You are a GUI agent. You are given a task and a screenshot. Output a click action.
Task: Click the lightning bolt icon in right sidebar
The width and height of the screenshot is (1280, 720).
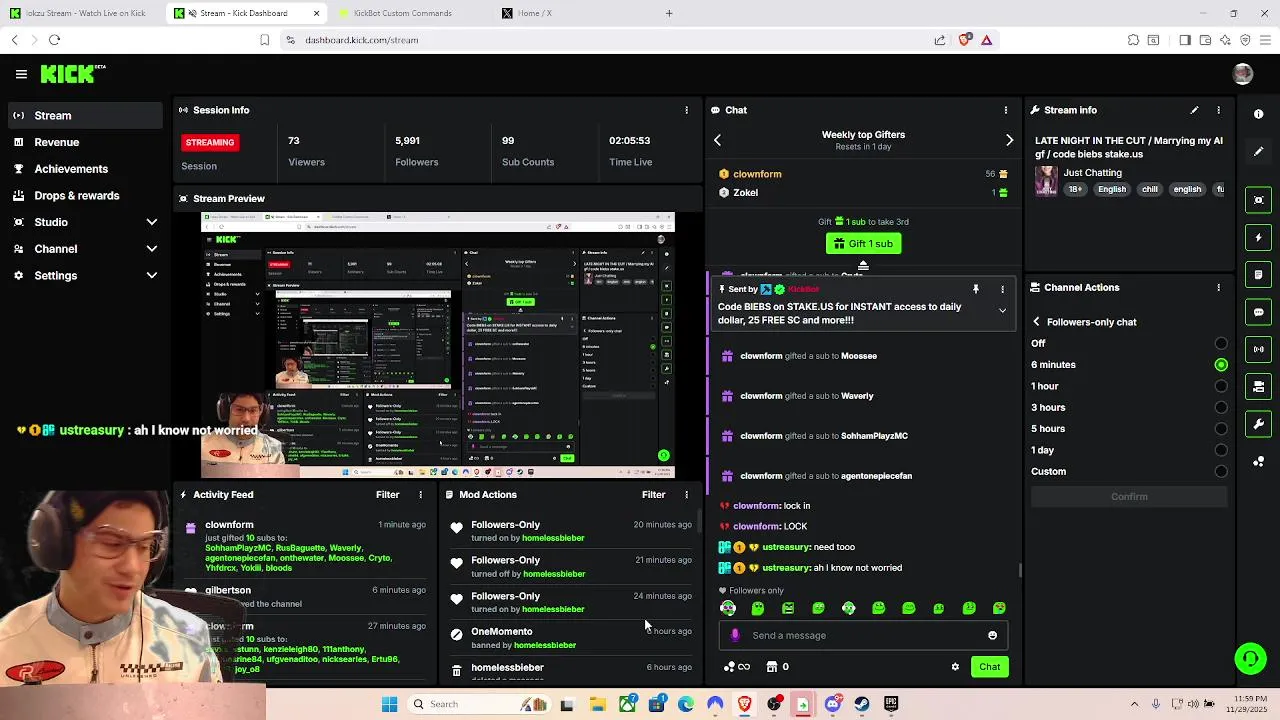(1259, 238)
